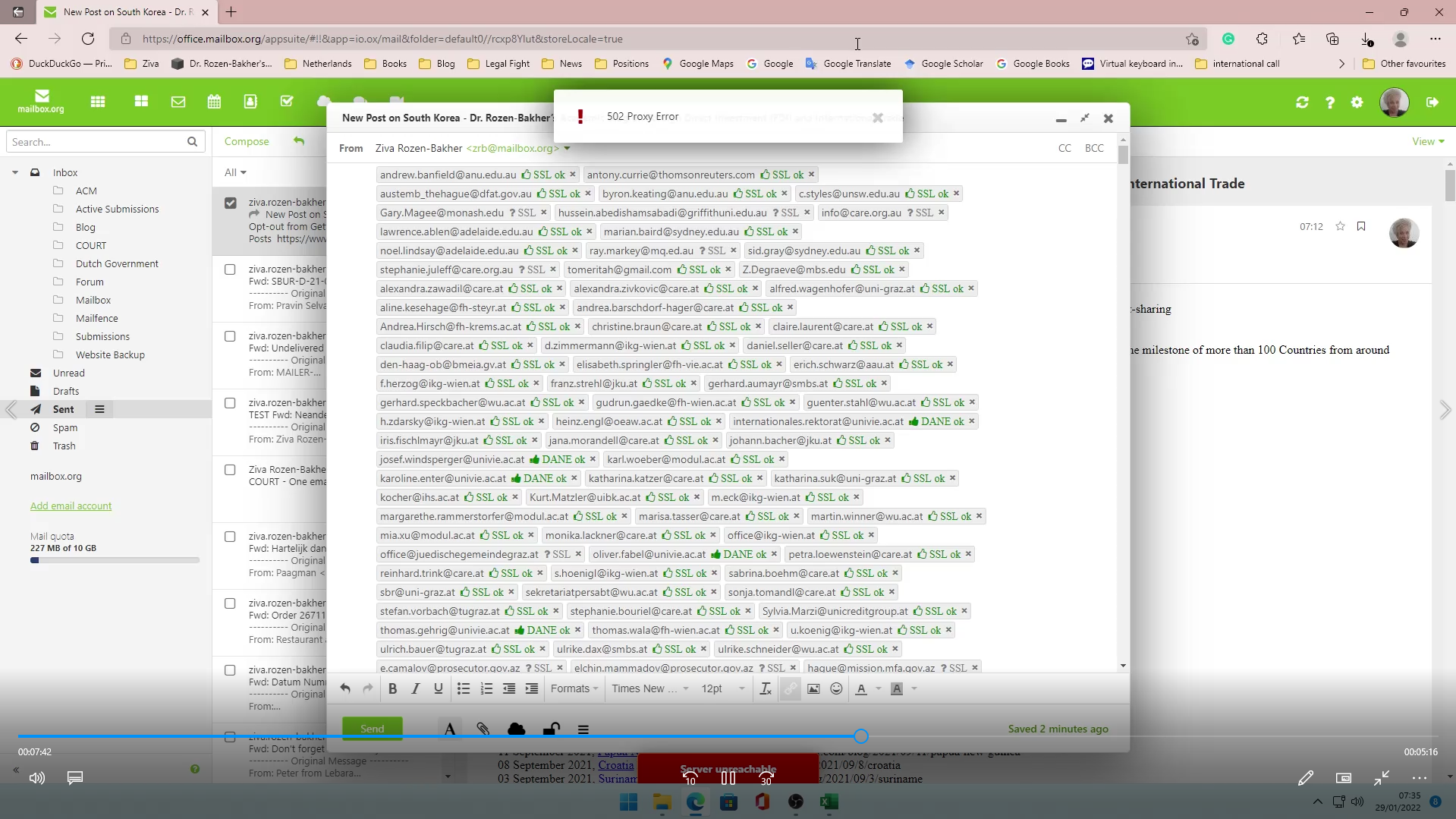Image resolution: width=1456 pixels, height=819 pixels.
Task: Select the COURT - One ema message checkbox
Action: click(x=230, y=470)
